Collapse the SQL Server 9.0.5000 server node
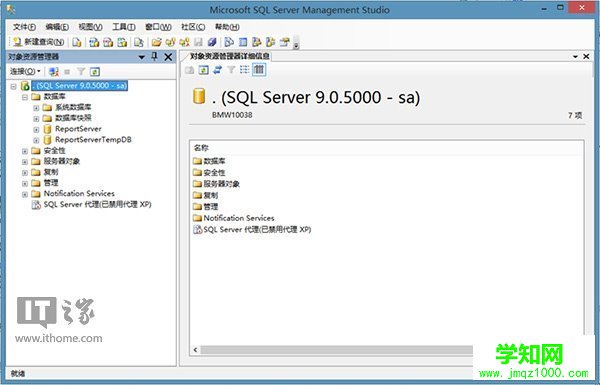 point(13,86)
